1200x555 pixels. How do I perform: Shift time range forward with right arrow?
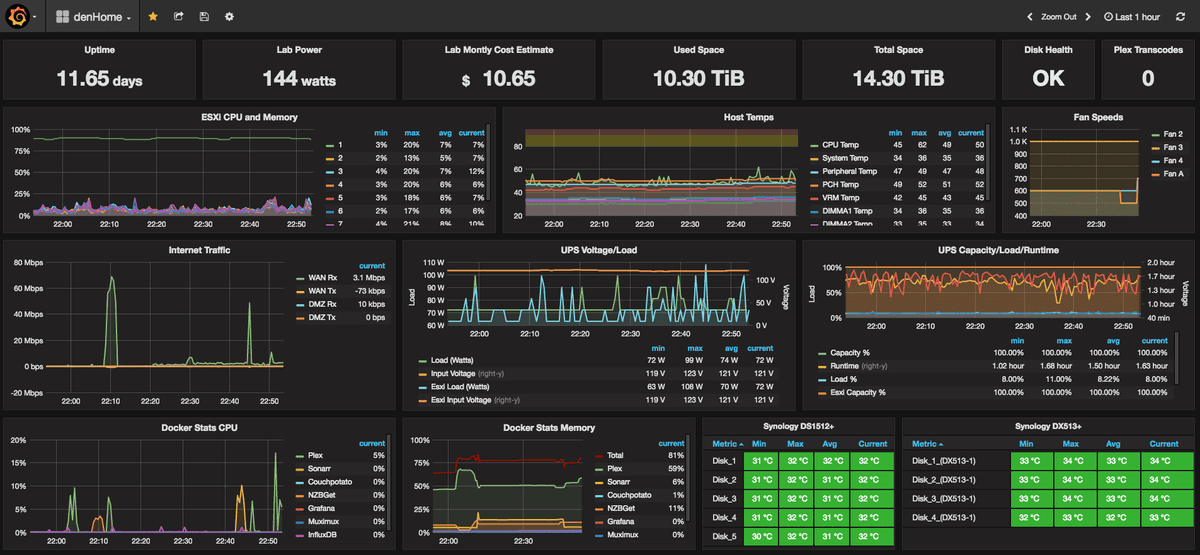point(1090,17)
